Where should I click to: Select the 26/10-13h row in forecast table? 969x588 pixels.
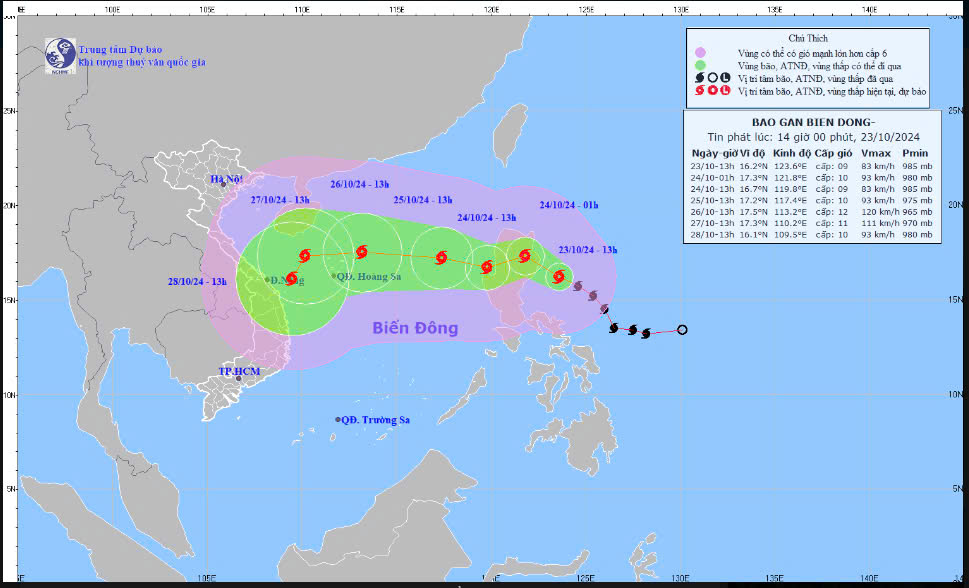click(x=811, y=213)
